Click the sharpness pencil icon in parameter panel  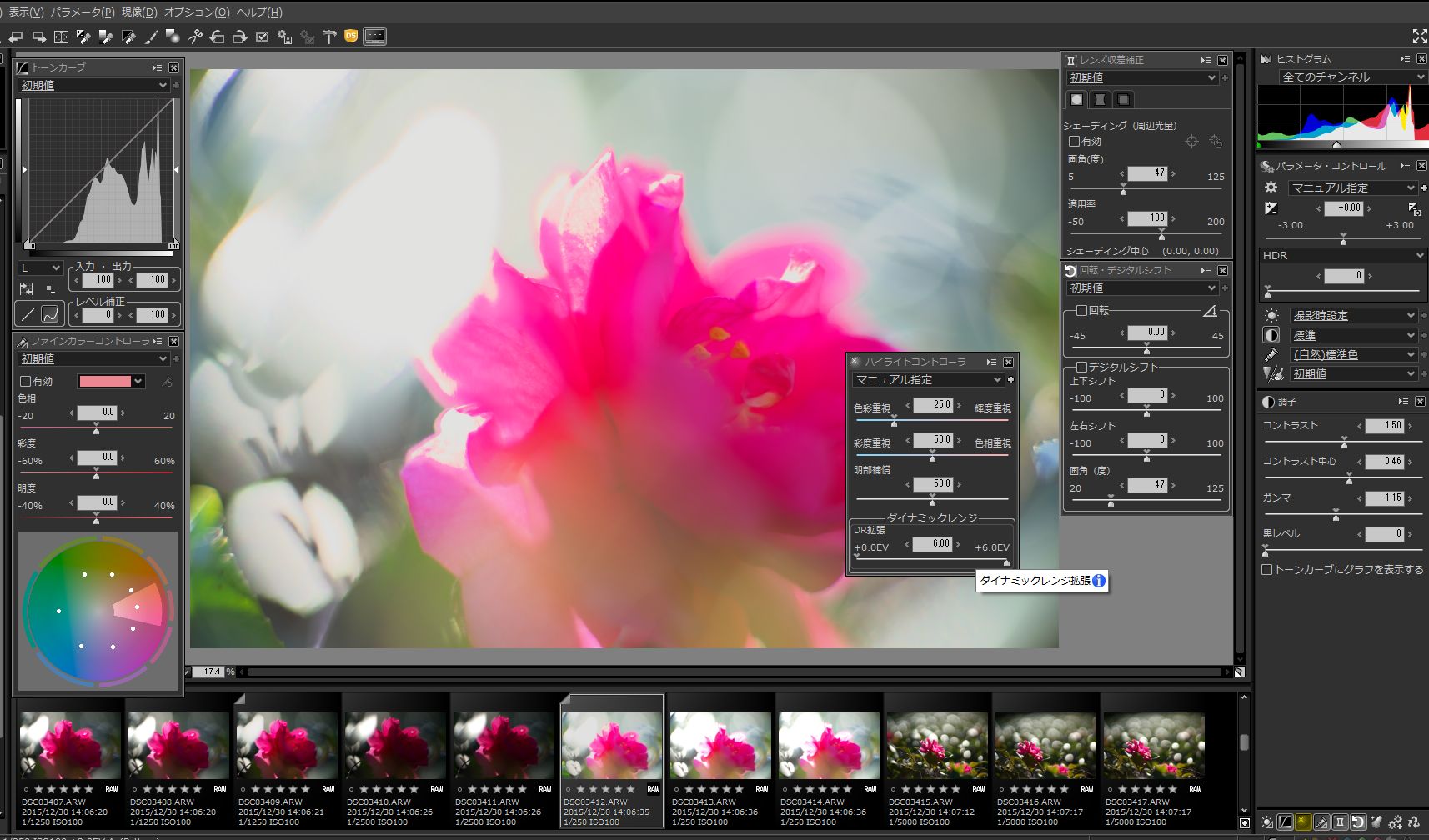[x=1271, y=355]
